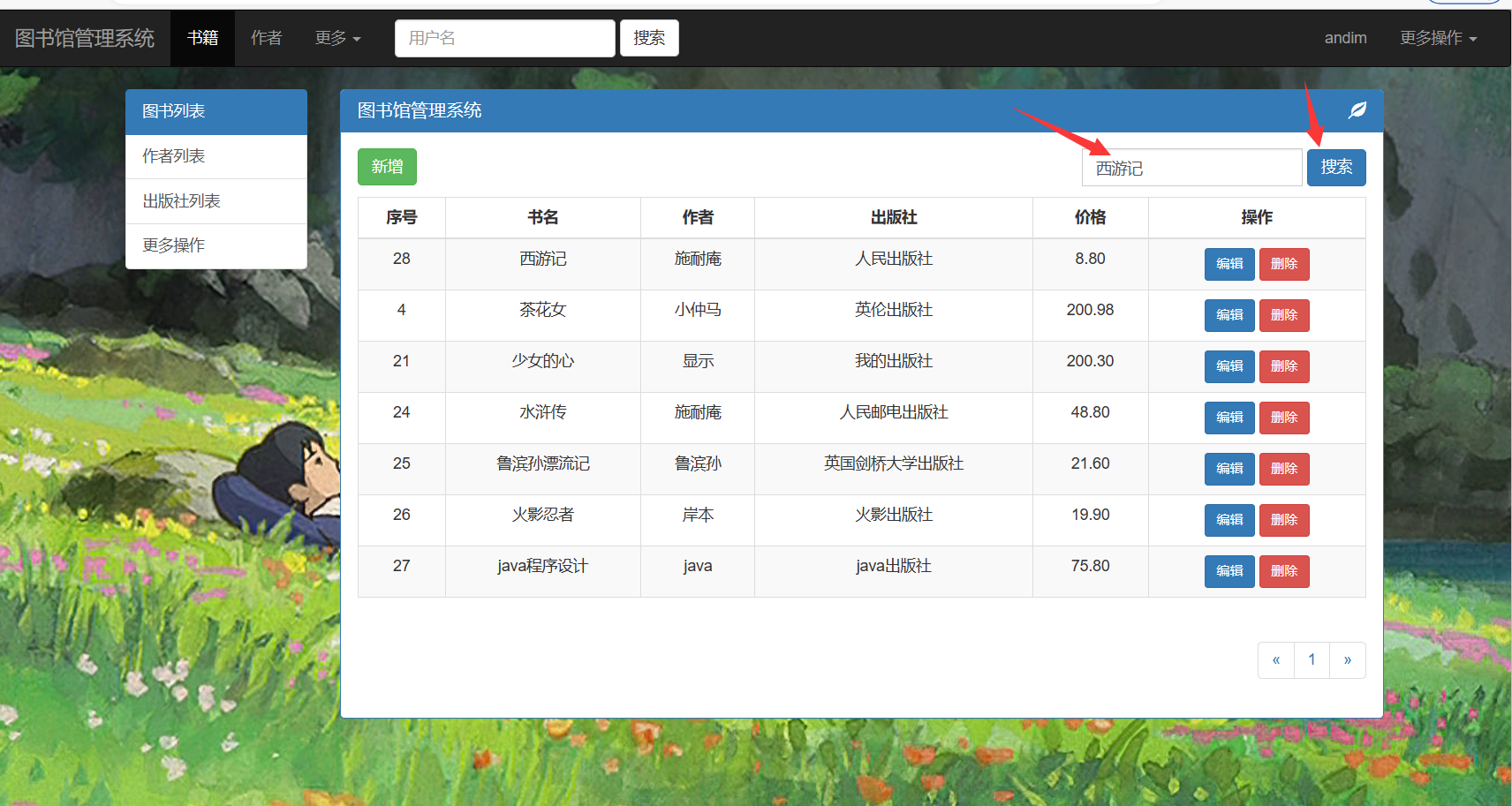Open 更多操作 in the sidebar
The image size is (1512, 806).
(x=216, y=245)
